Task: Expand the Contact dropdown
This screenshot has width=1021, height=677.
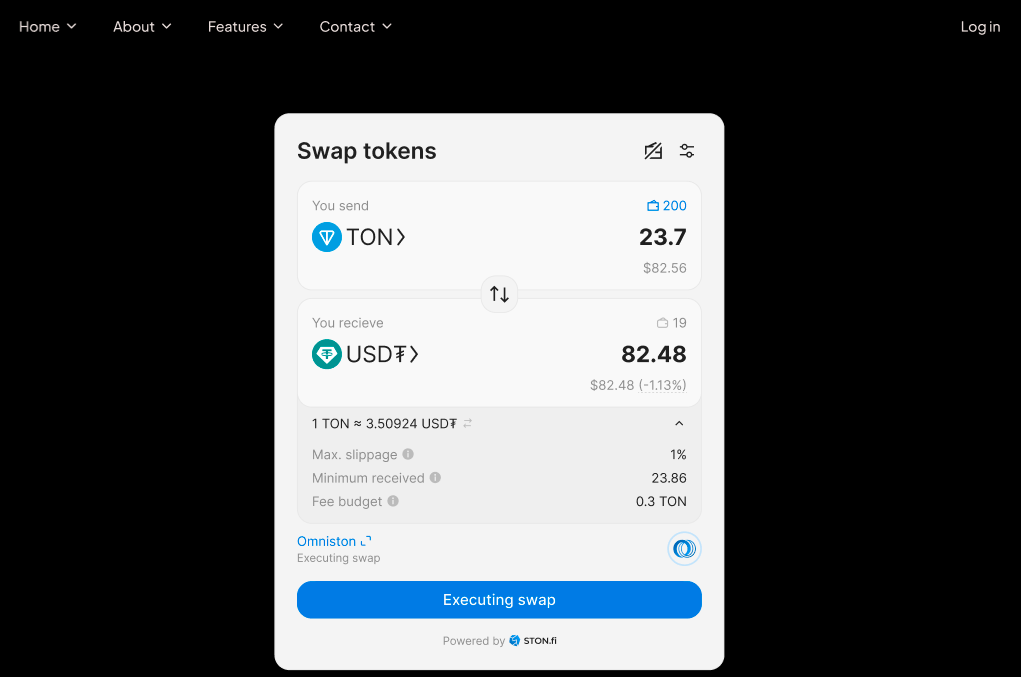Action: 356,27
